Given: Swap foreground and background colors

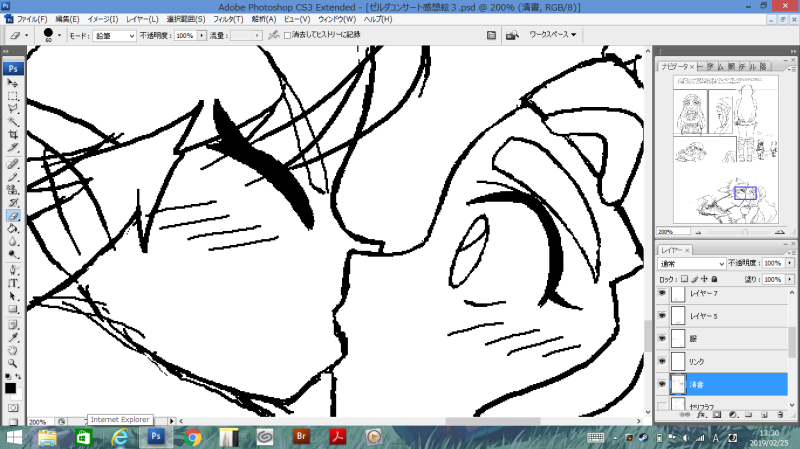Looking at the screenshot, I should 18,377.
